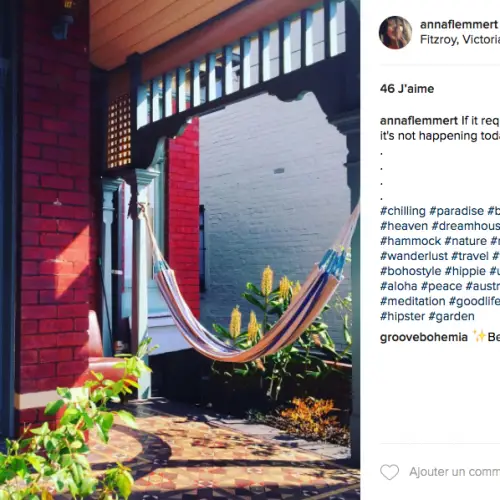Open the #aloha hashtag
Image resolution: width=500 pixels, height=500 pixels.
pyautogui.click(x=399, y=286)
